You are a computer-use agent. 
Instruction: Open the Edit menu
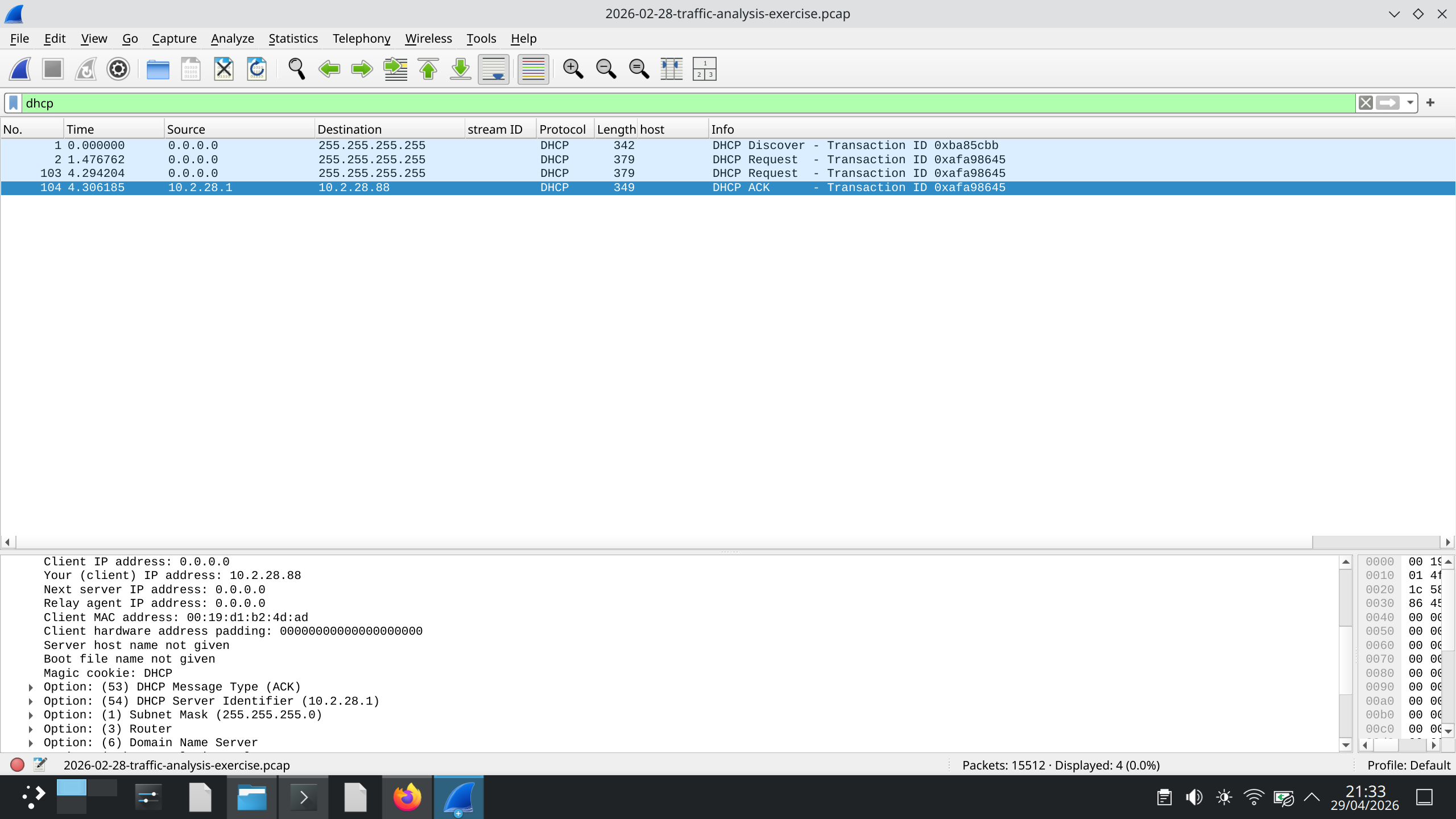(55, 39)
